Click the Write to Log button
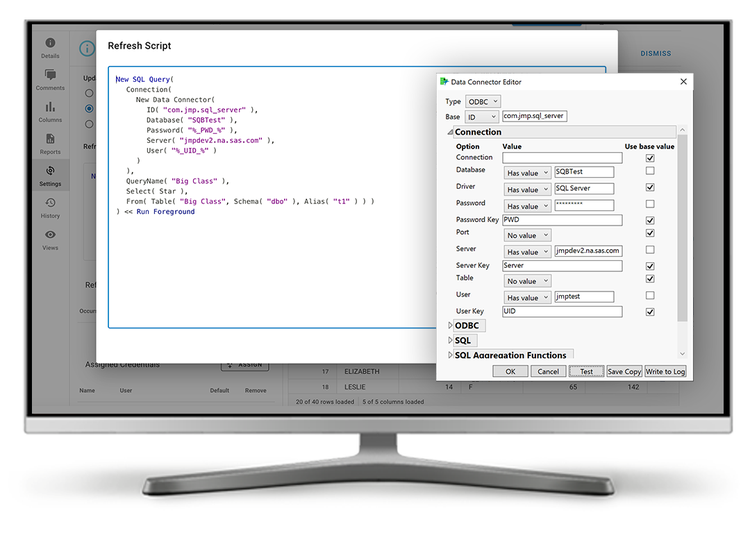The width and height of the screenshot is (750, 549). pos(665,372)
